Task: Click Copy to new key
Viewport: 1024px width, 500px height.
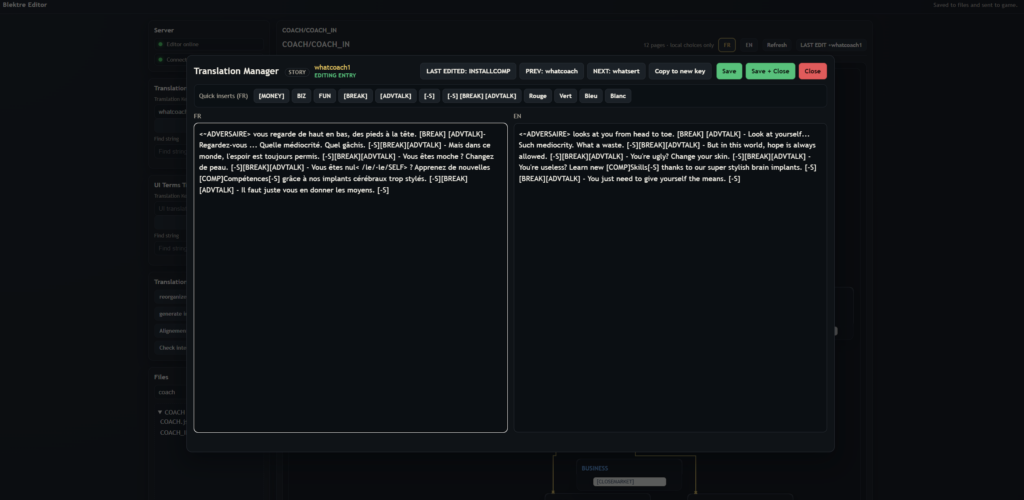Action: point(680,71)
